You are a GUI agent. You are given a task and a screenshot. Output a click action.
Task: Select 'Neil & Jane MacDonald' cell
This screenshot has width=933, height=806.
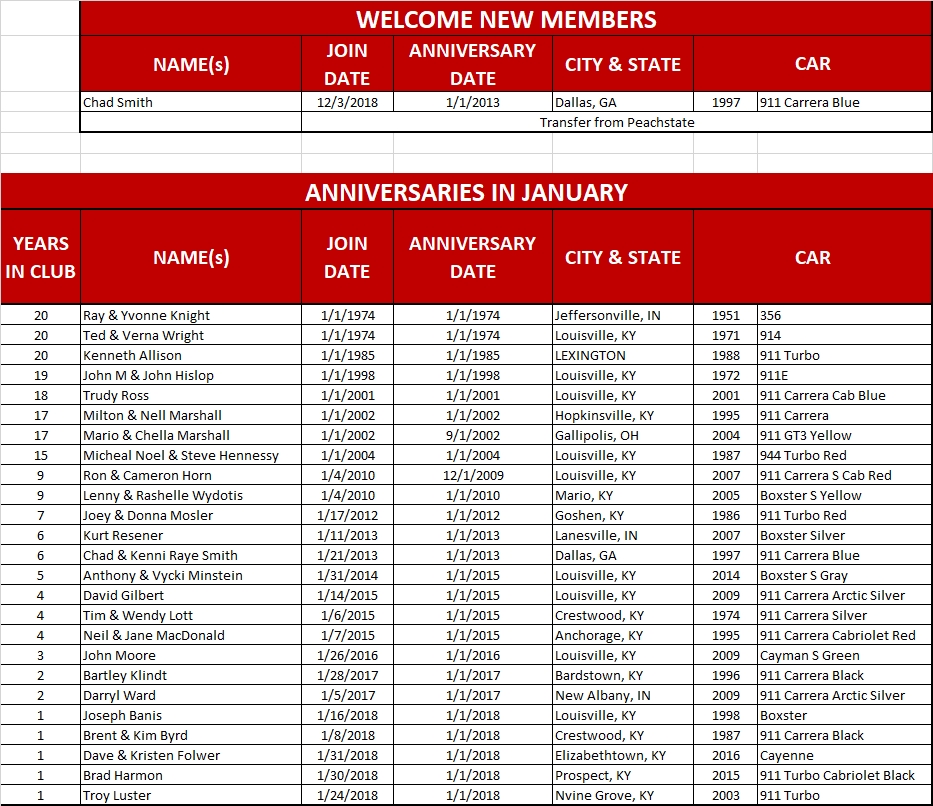pos(191,635)
